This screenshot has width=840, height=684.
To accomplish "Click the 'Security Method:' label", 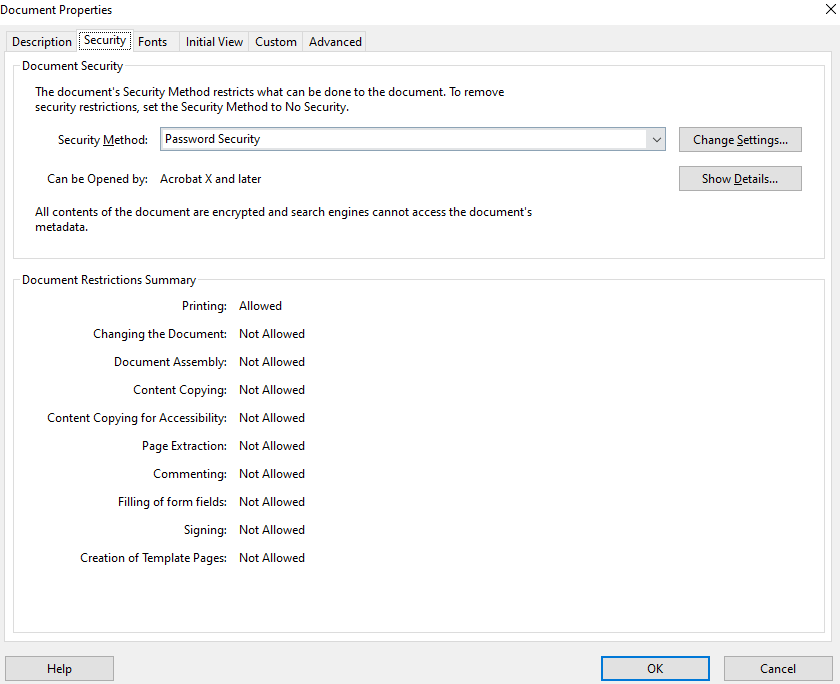I will click(103, 140).
